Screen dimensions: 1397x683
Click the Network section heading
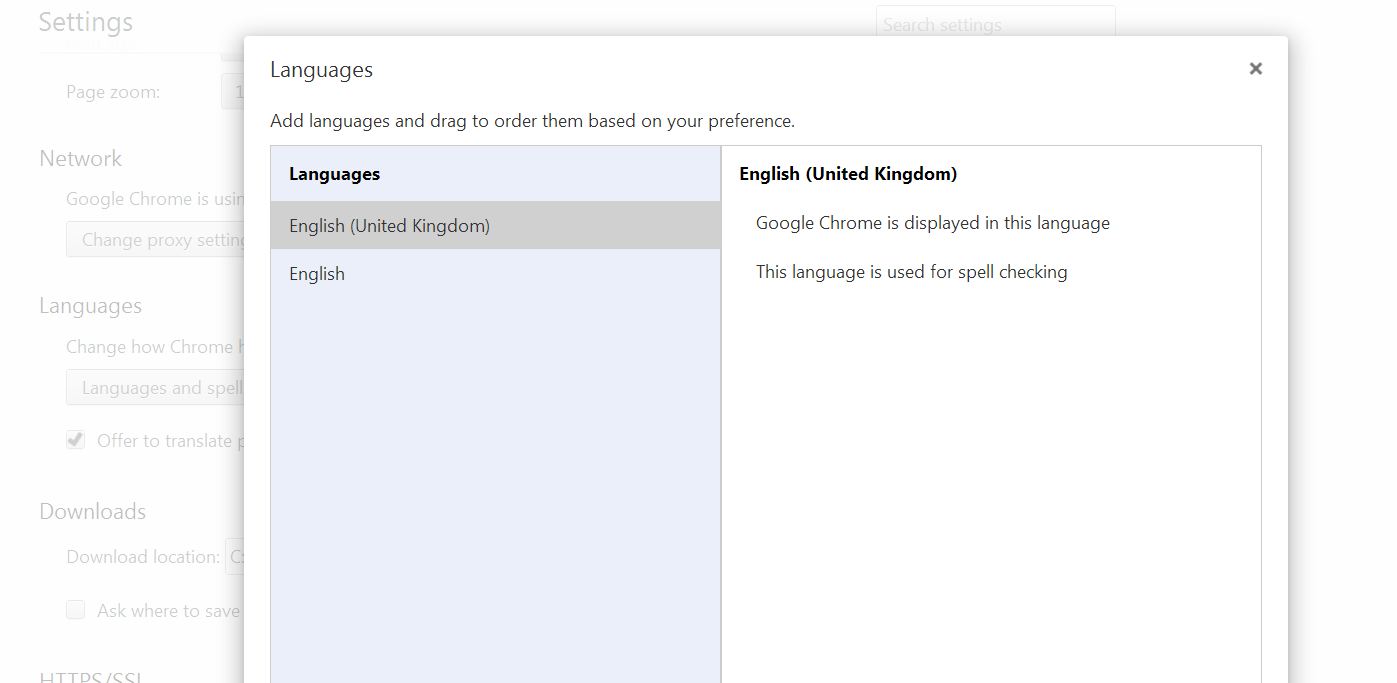click(80, 159)
